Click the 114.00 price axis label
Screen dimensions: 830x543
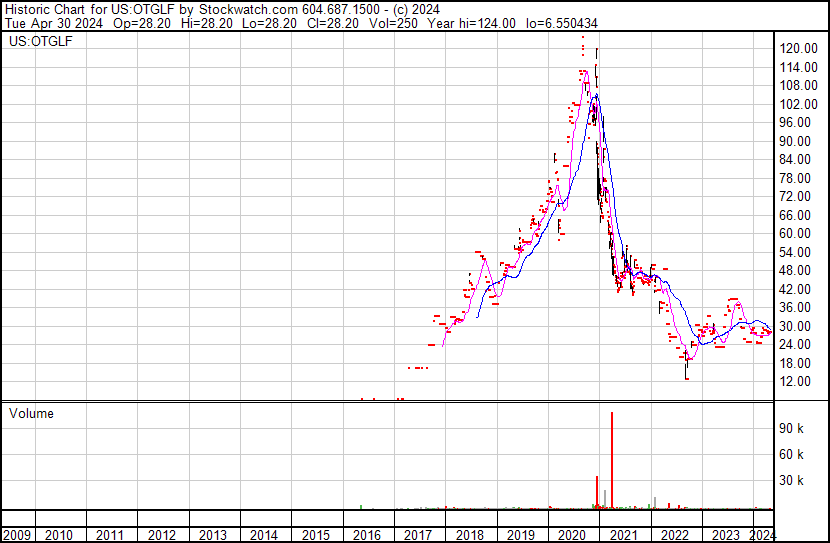coord(799,67)
